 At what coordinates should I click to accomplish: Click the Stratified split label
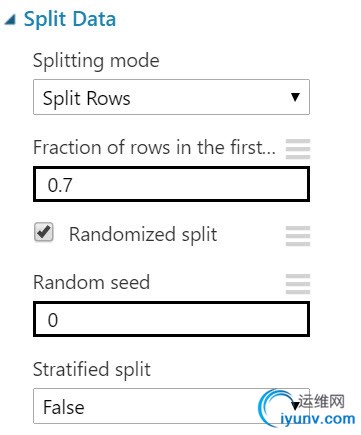click(x=92, y=370)
